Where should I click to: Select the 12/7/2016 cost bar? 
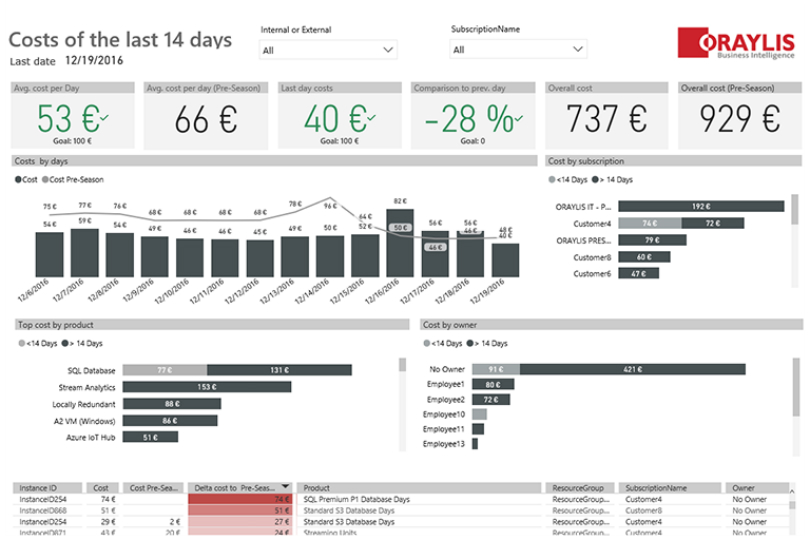pos(85,253)
